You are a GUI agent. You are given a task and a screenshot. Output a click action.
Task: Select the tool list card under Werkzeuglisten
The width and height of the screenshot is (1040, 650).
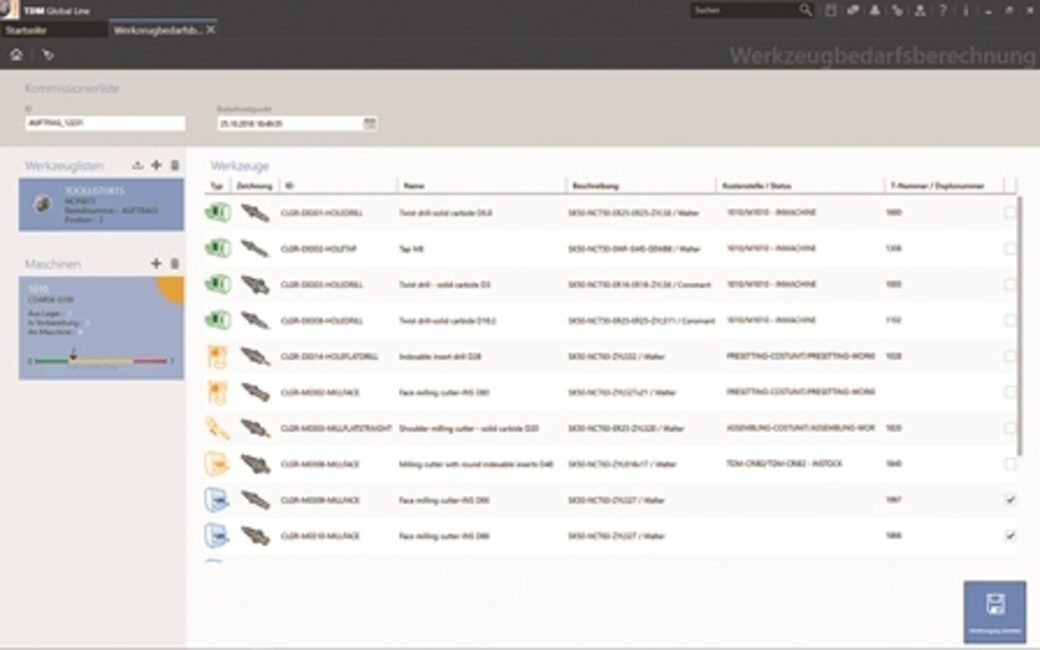point(100,205)
